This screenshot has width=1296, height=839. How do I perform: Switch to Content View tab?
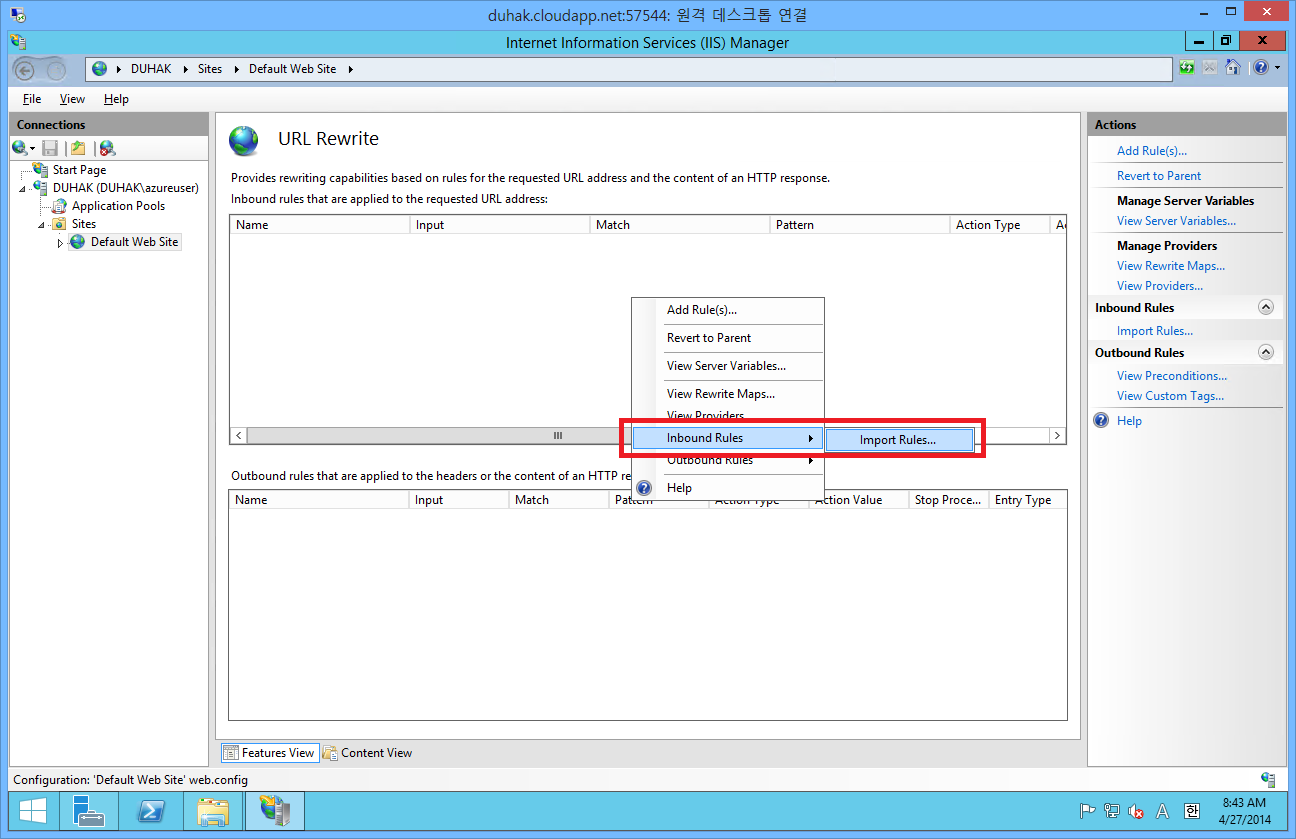pyautogui.click(x=367, y=753)
